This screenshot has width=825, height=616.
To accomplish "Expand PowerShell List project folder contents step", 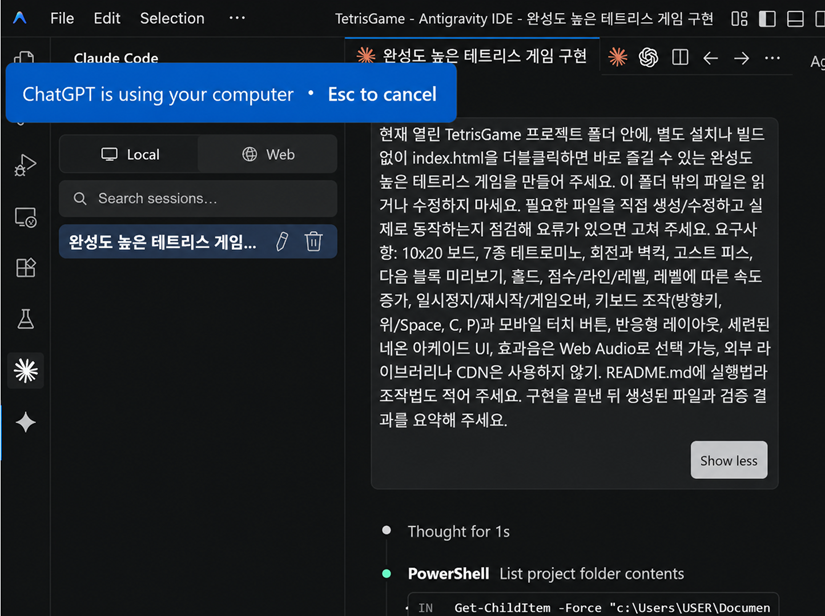I will point(546,573).
